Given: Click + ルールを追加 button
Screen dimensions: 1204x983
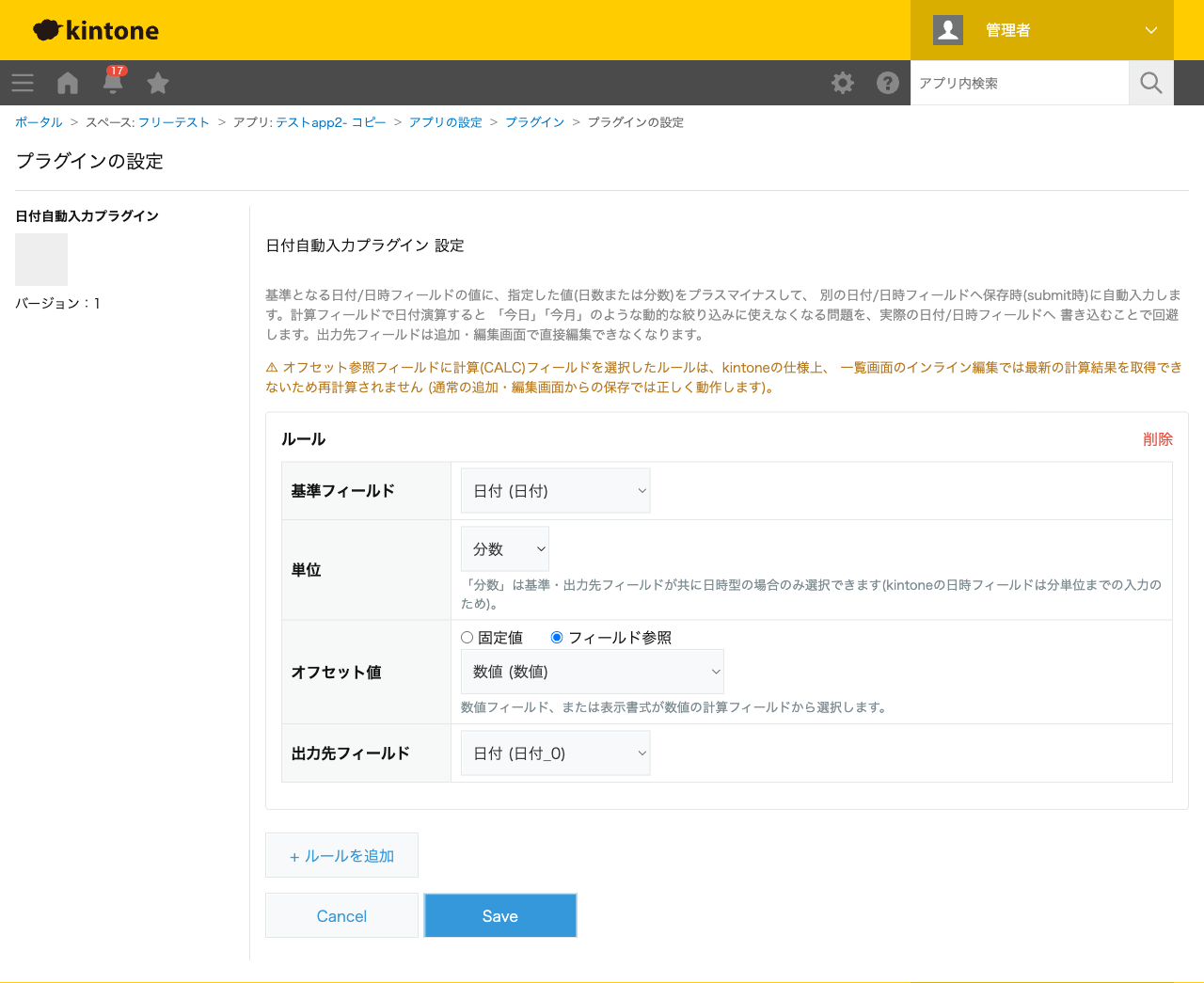Looking at the screenshot, I should 341,855.
